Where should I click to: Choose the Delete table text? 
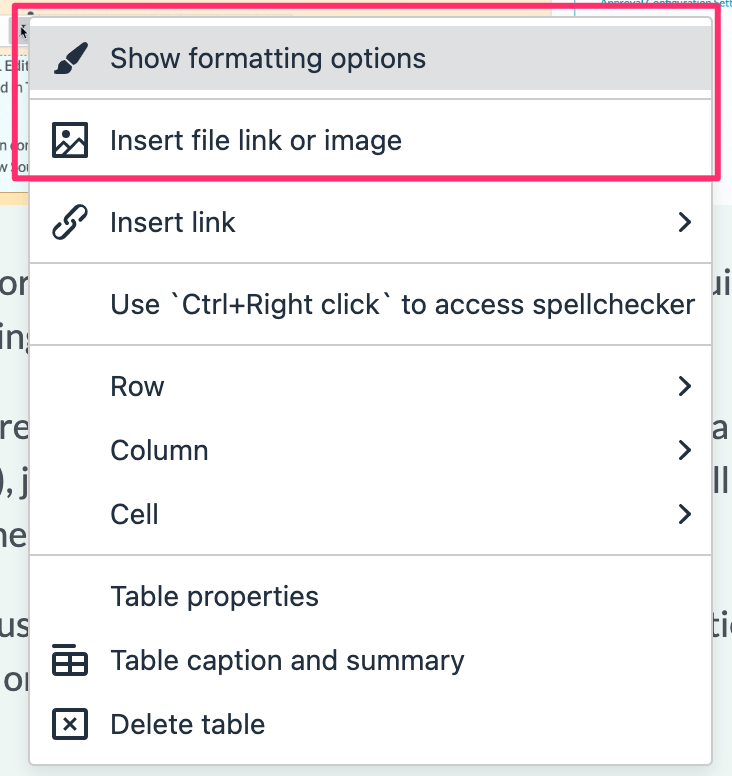[187, 724]
